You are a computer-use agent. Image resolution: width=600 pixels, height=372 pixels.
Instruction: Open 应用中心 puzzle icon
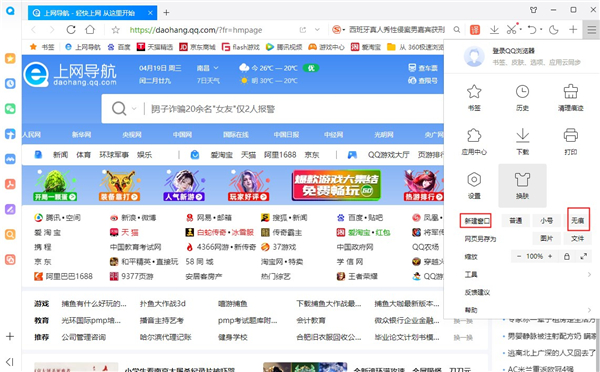pos(474,135)
